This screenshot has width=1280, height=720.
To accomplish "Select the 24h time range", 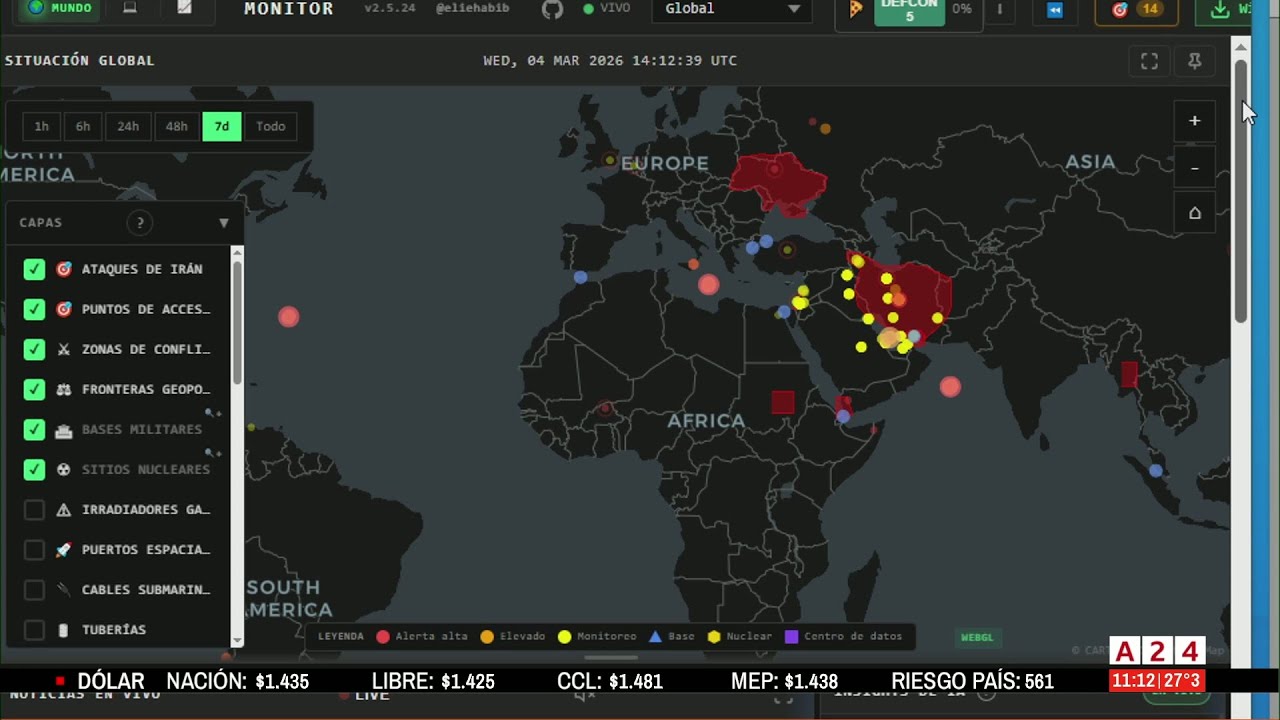I will (128, 126).
